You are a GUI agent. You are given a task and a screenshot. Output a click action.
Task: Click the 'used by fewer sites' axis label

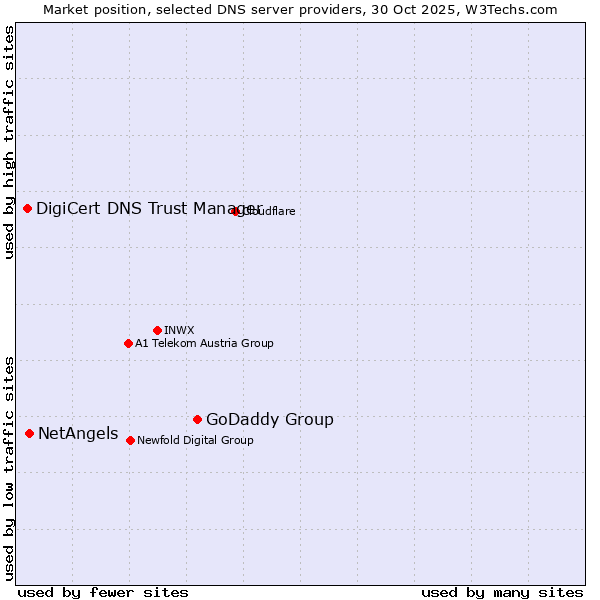point(103,592)
